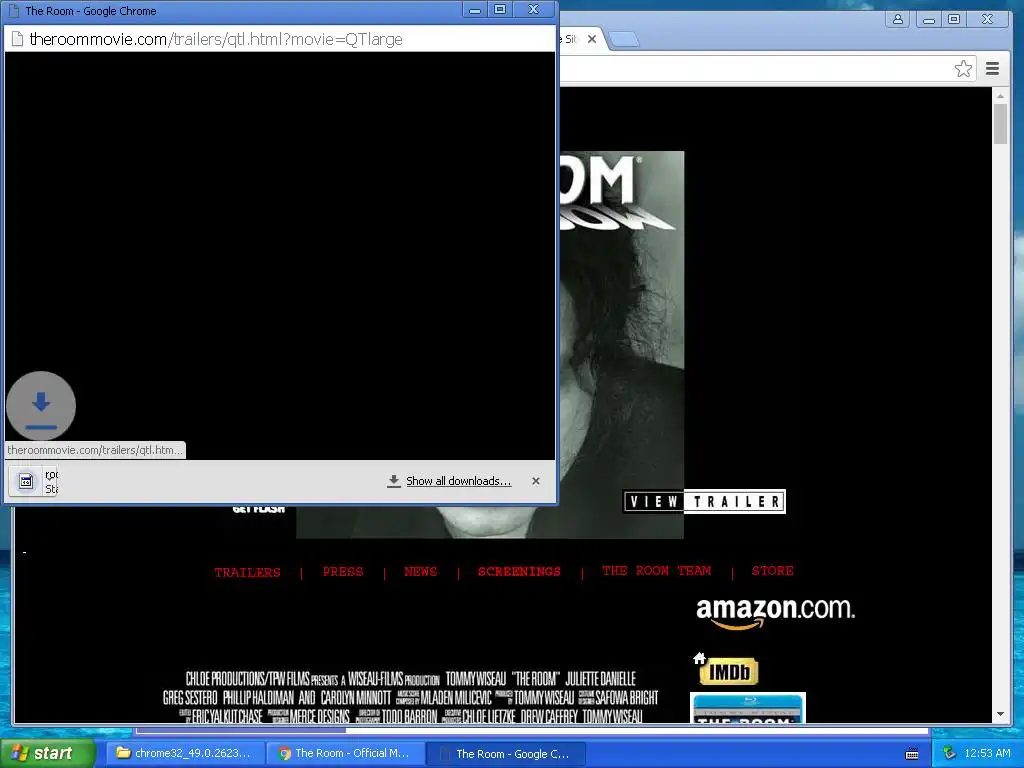Click the VIEW TRAILER button
Viewport: 1024px width, 768px height.
(704, 502)
